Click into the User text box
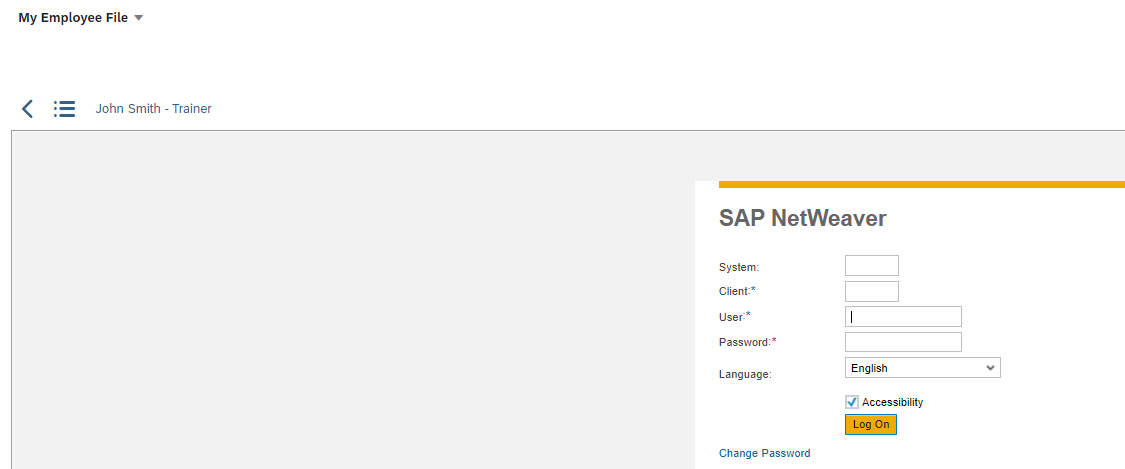 tap(903, 316)
